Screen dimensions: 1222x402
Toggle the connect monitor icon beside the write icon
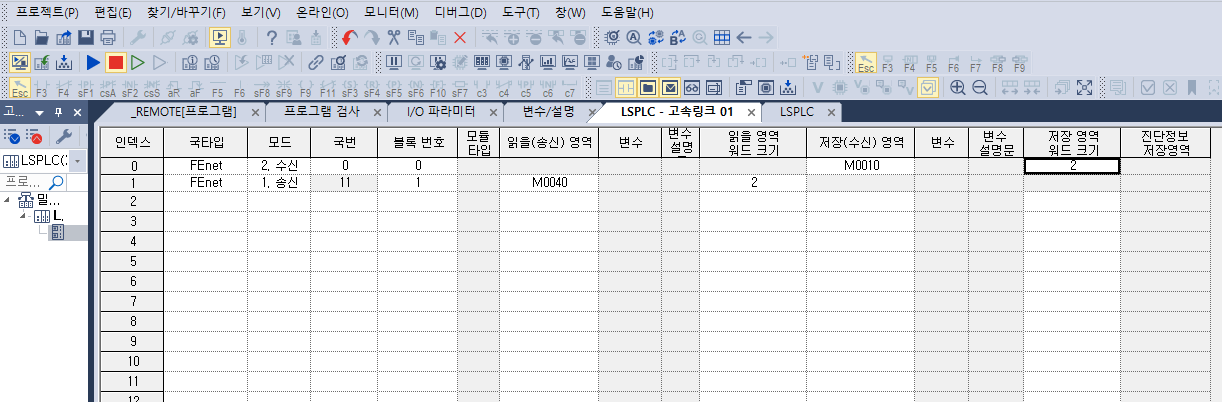[x=20, y=62]
